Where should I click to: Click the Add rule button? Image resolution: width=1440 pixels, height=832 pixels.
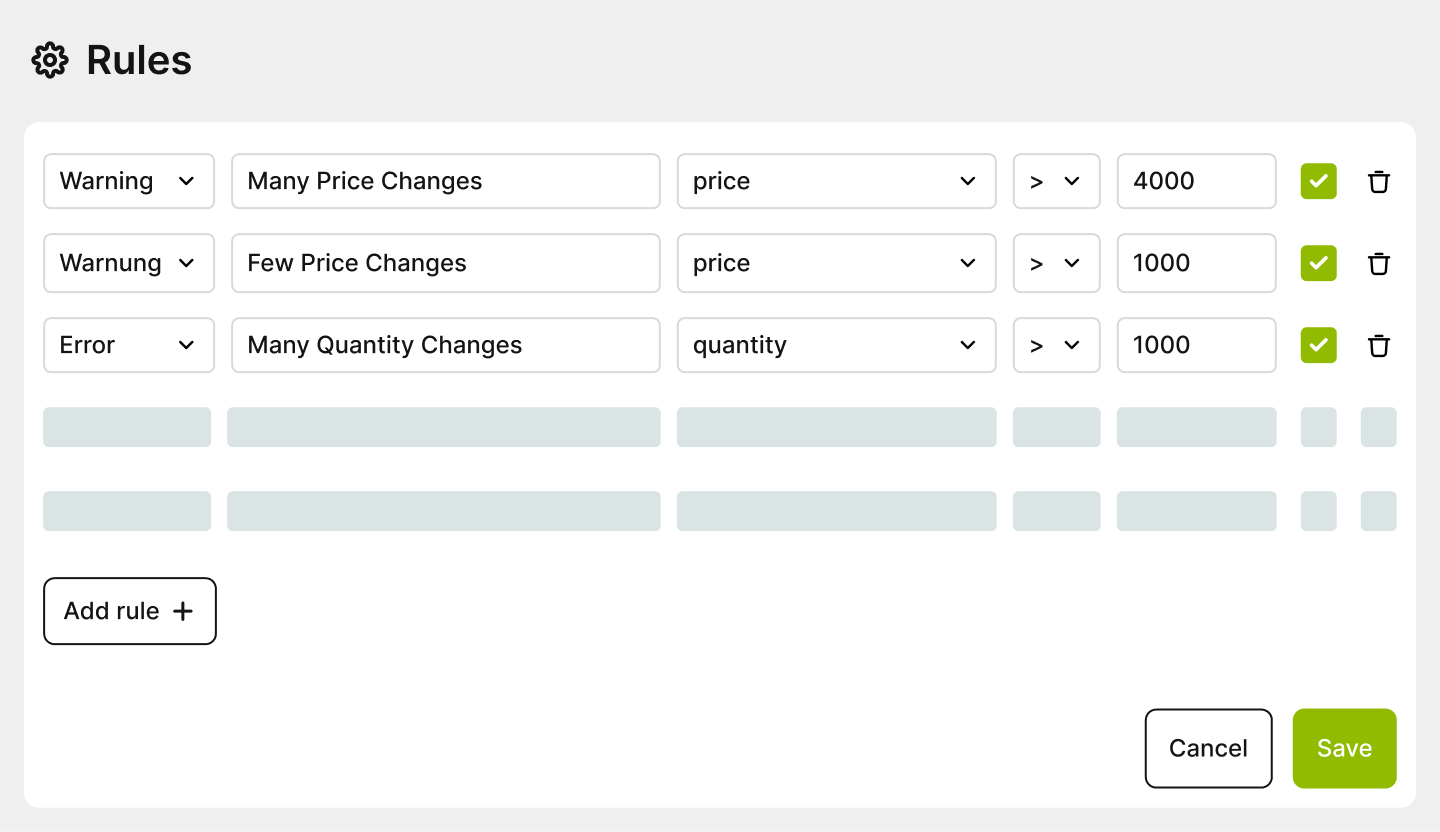click(129, 611)
